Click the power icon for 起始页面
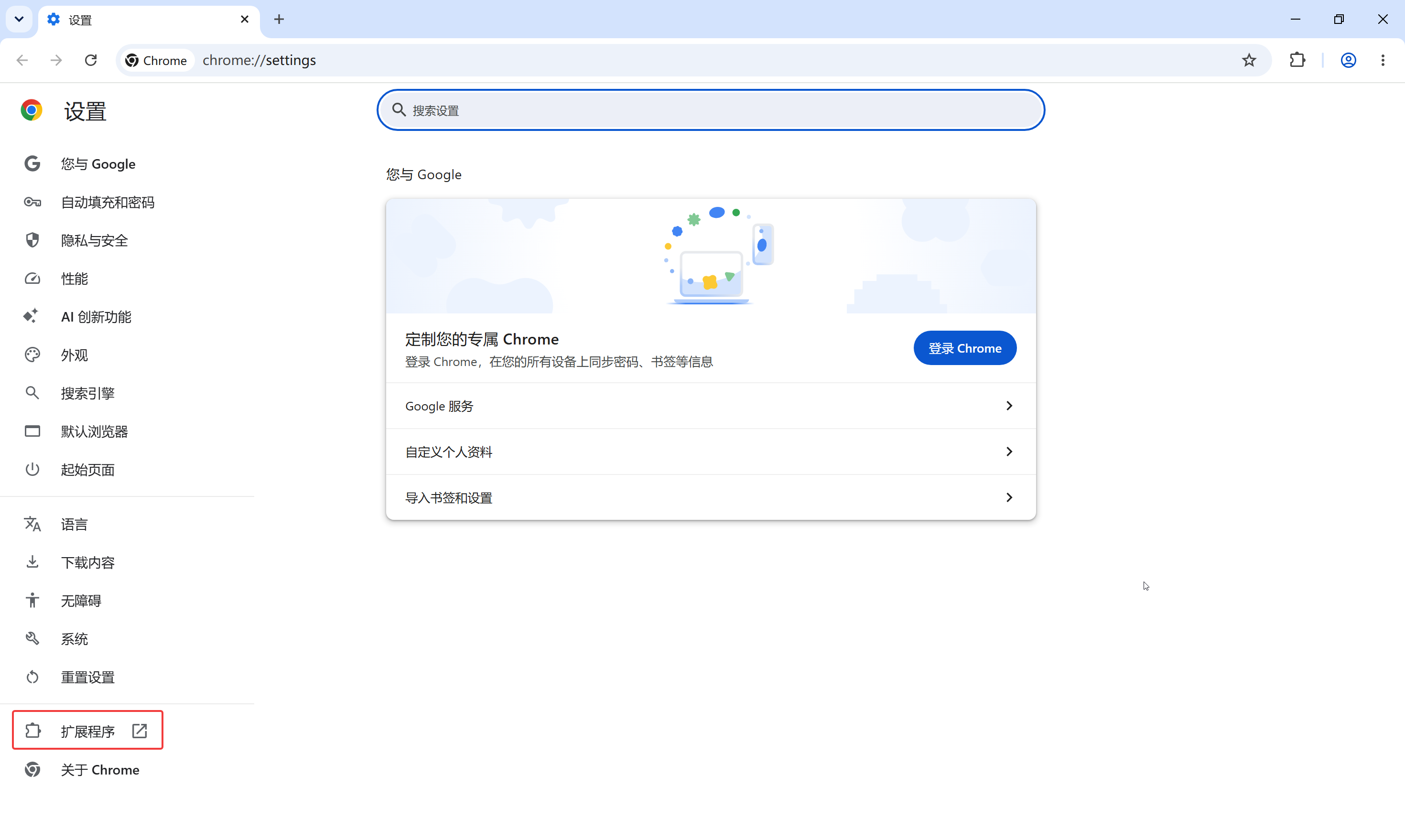Screen dimensions: 1405x840 tap(32, 469)
